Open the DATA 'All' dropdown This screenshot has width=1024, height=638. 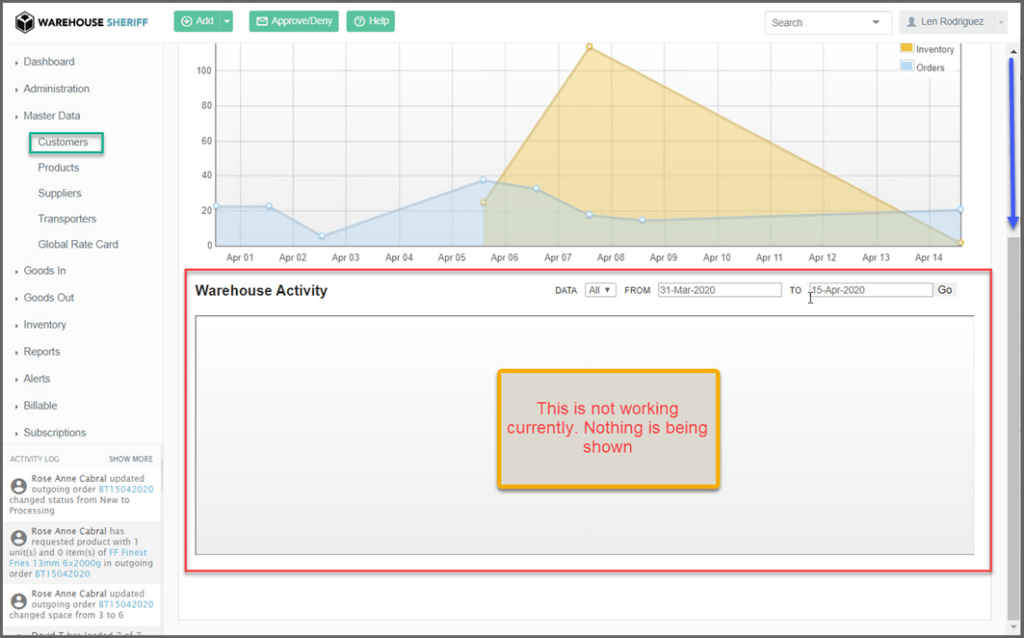[x=600, y=290]
